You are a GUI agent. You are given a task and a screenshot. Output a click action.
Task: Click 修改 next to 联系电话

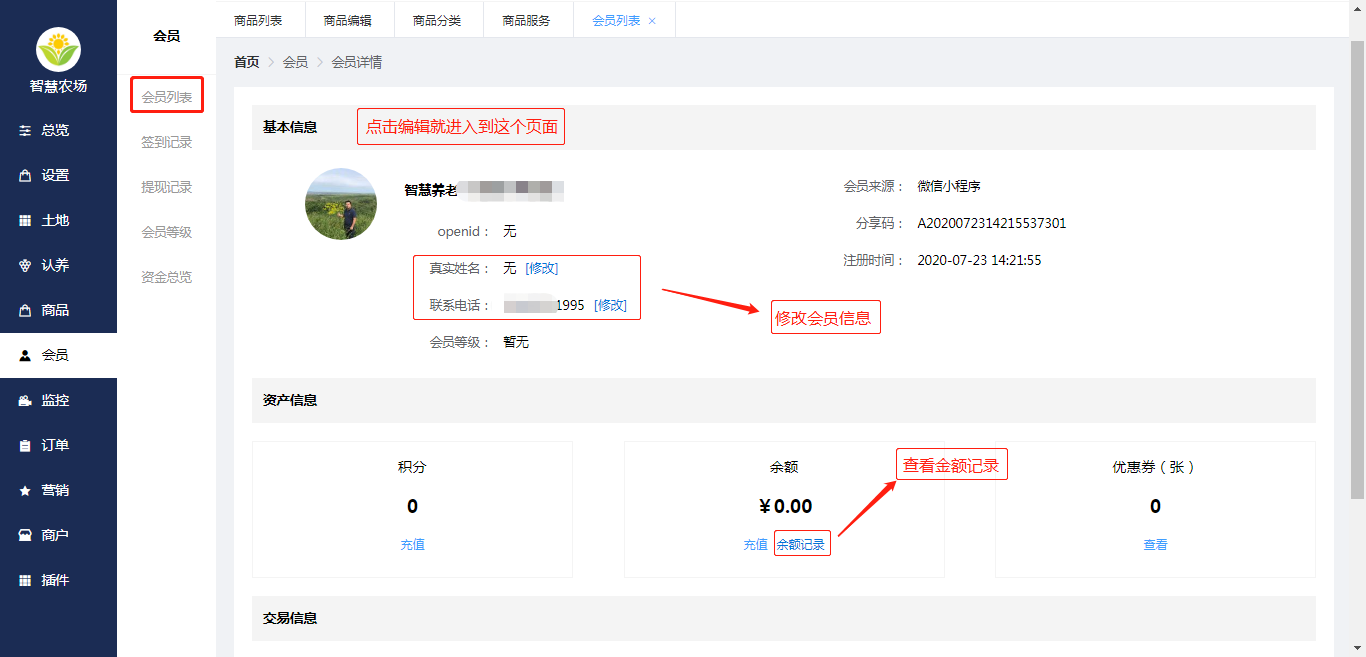[610, 305]
